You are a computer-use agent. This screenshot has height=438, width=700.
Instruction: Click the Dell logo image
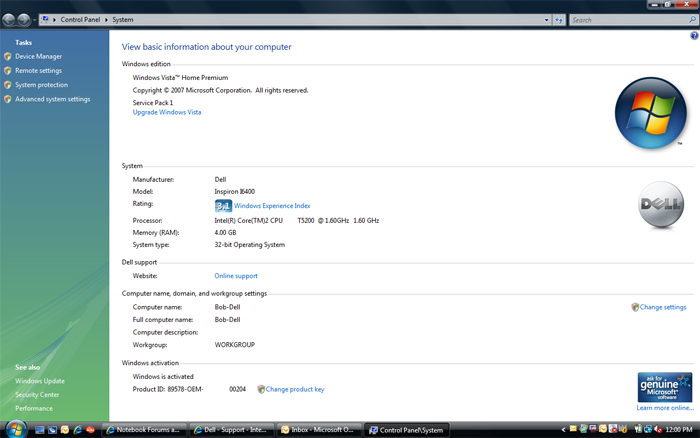[661, 205]
